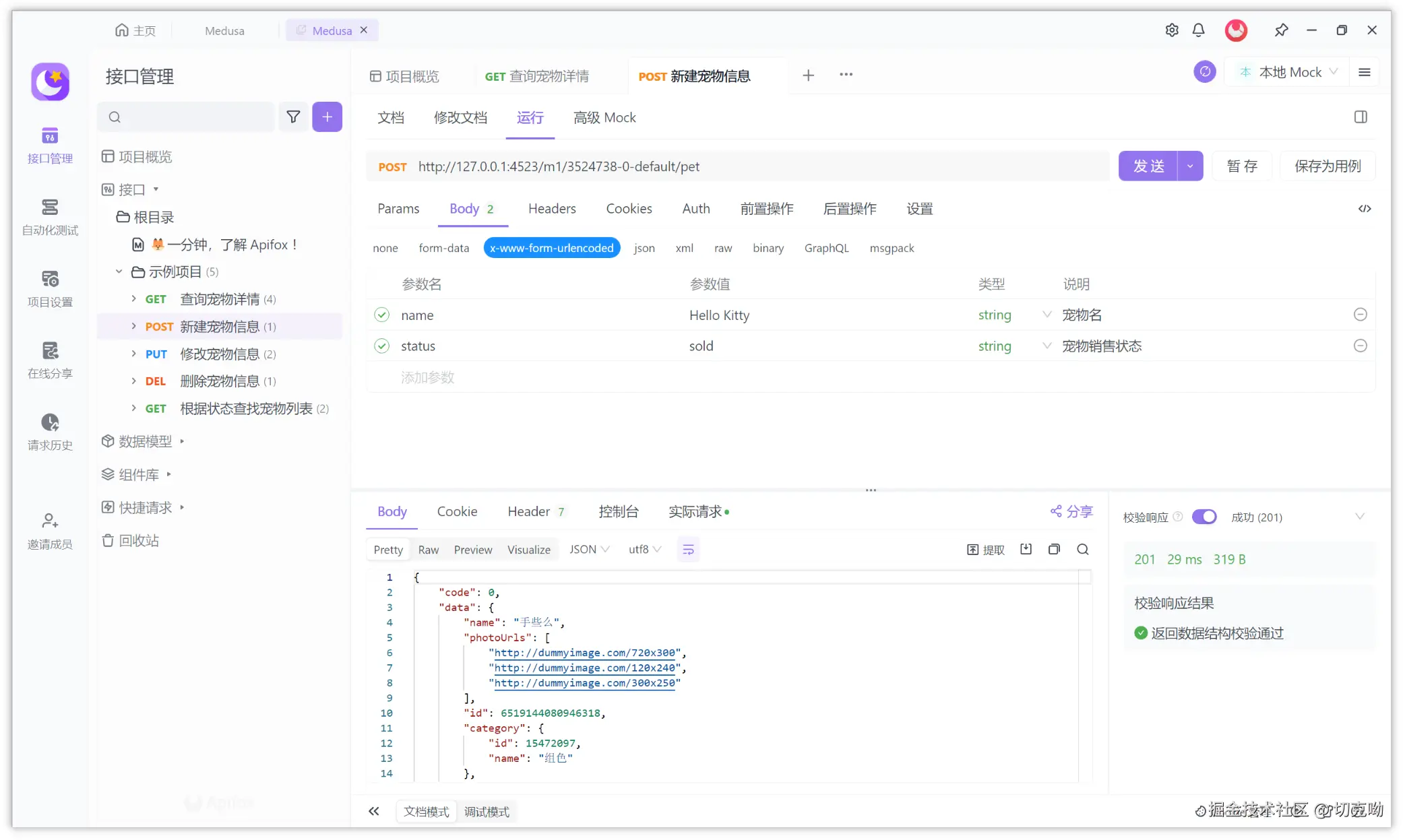Viewport: 1405px width, 840px height.
Task: Click the code snippet icon
Action: pyautogui.click(x=1365, y=209)
